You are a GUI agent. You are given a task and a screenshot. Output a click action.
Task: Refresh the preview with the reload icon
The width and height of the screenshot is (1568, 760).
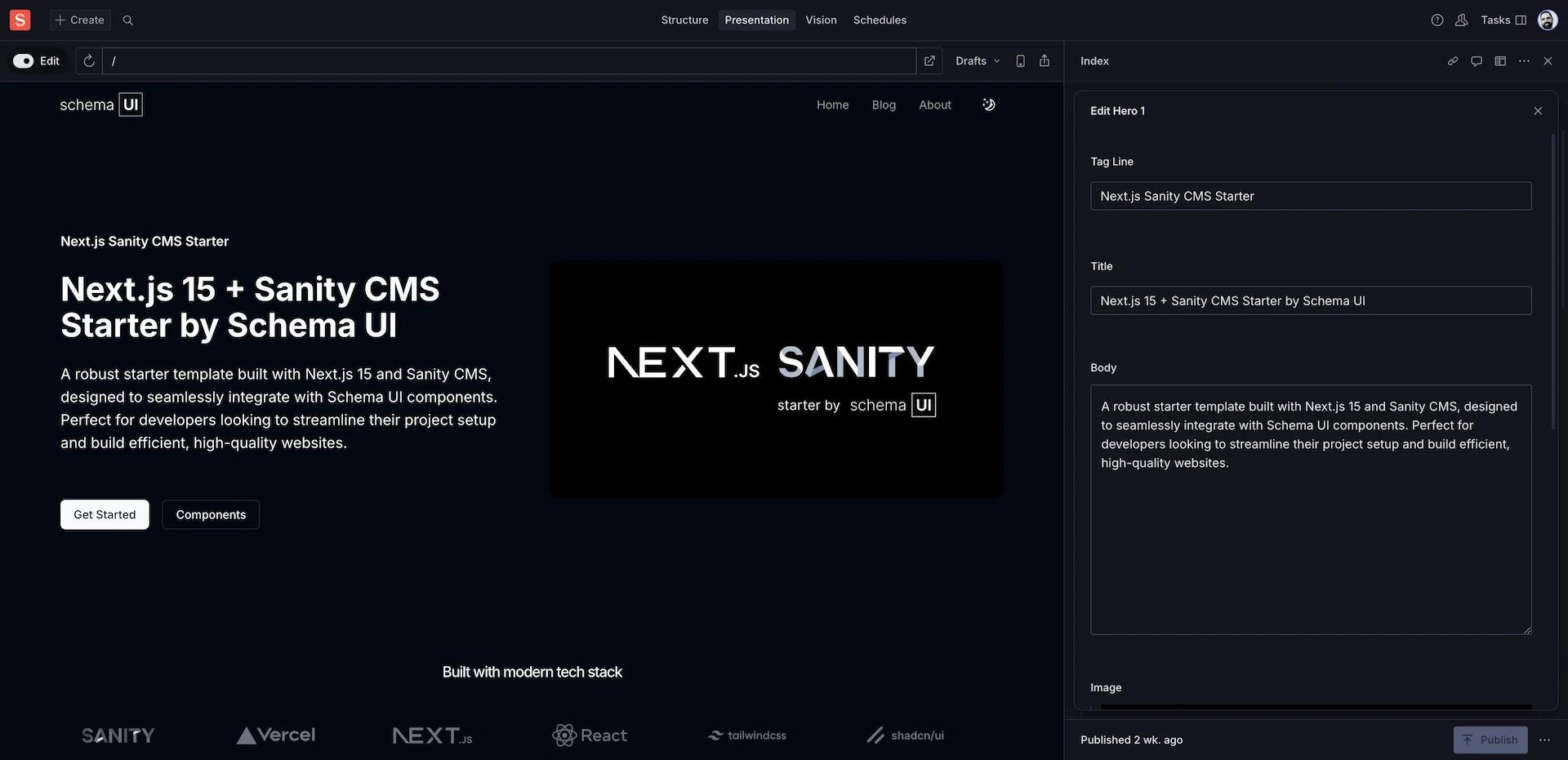(x=89, y=61)
